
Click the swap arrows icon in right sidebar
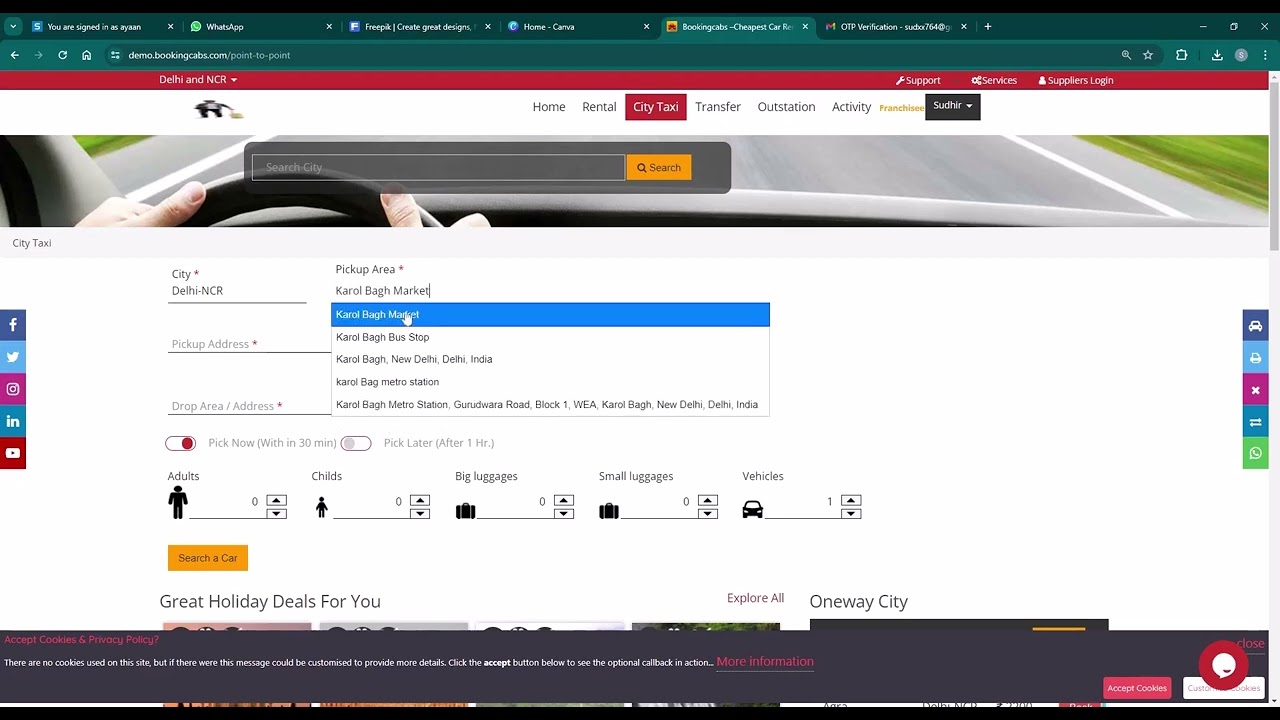tap(1256, 421)
